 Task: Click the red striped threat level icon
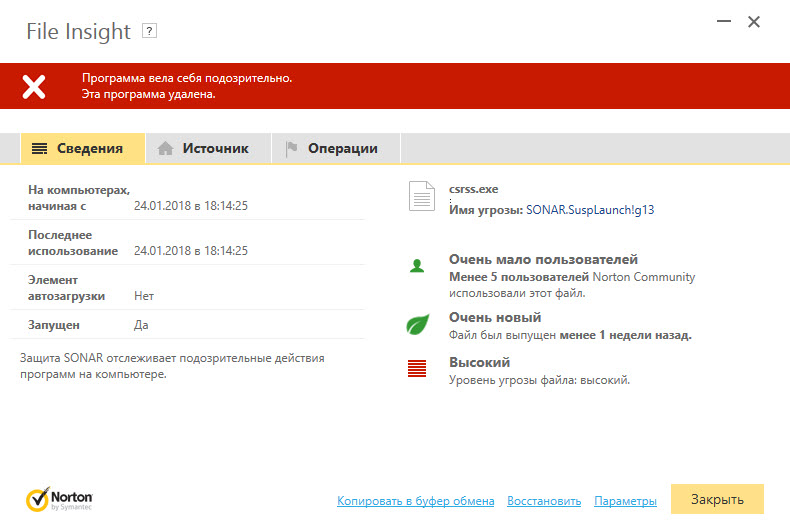417,368
